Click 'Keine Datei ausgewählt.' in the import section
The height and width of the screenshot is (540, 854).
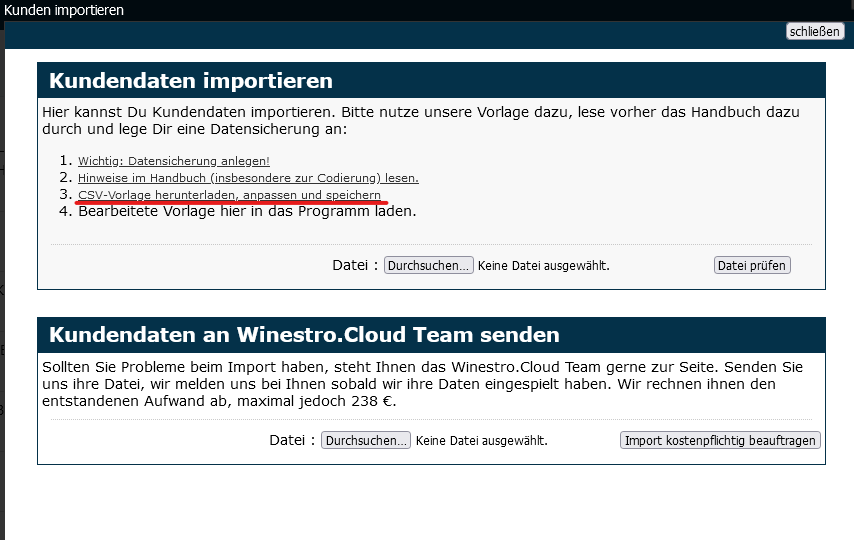pyautogui.click(x=543, y=266)
